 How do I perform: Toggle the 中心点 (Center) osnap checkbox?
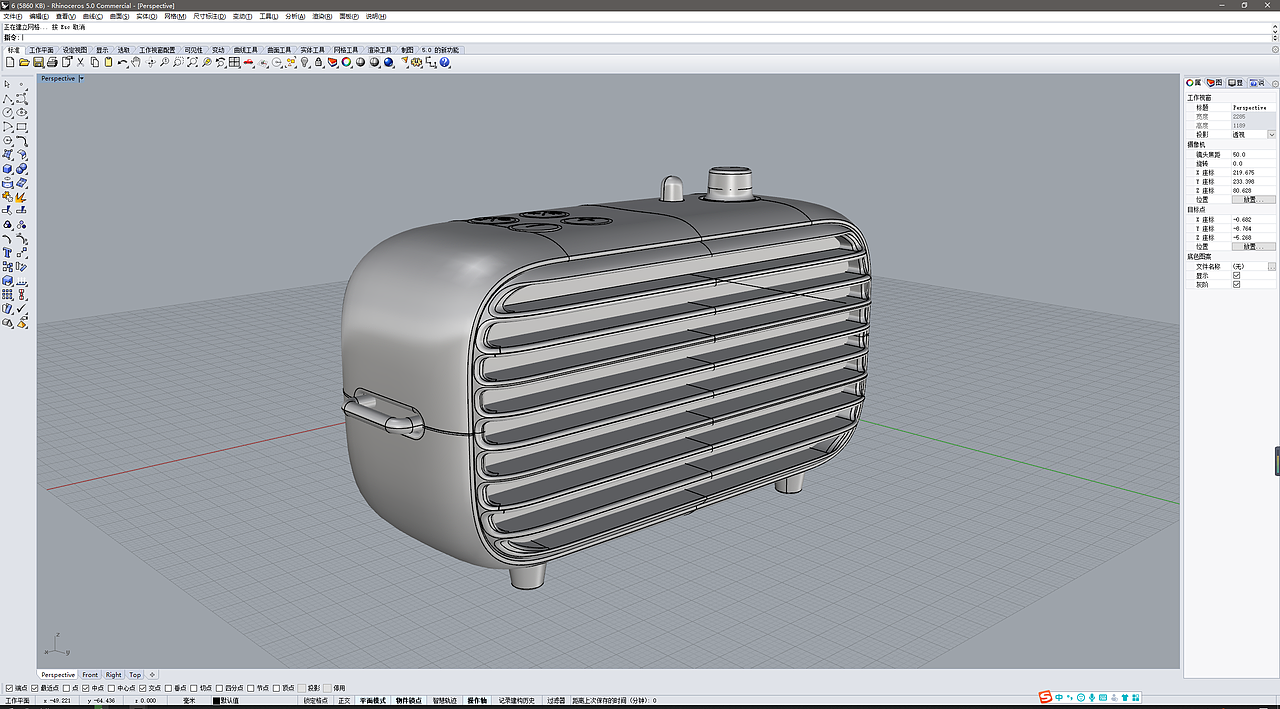coord(112,688)
